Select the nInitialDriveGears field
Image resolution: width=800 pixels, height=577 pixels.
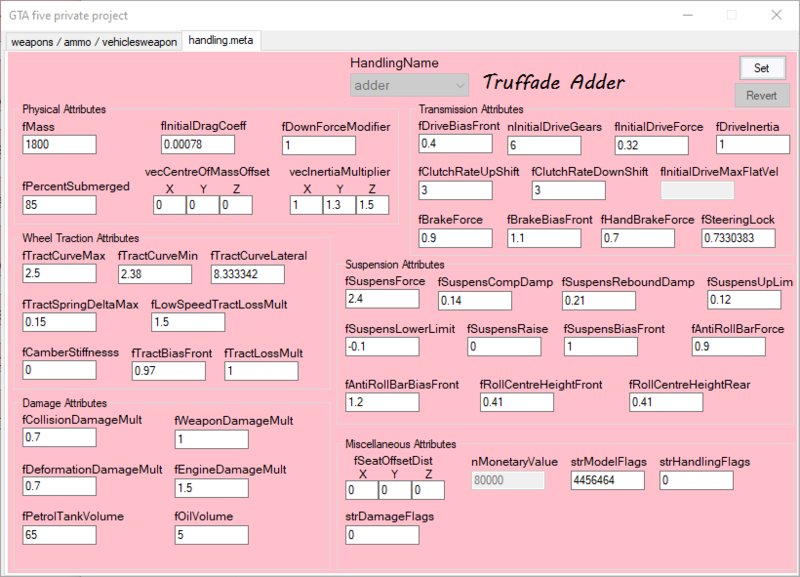(543, 145)
